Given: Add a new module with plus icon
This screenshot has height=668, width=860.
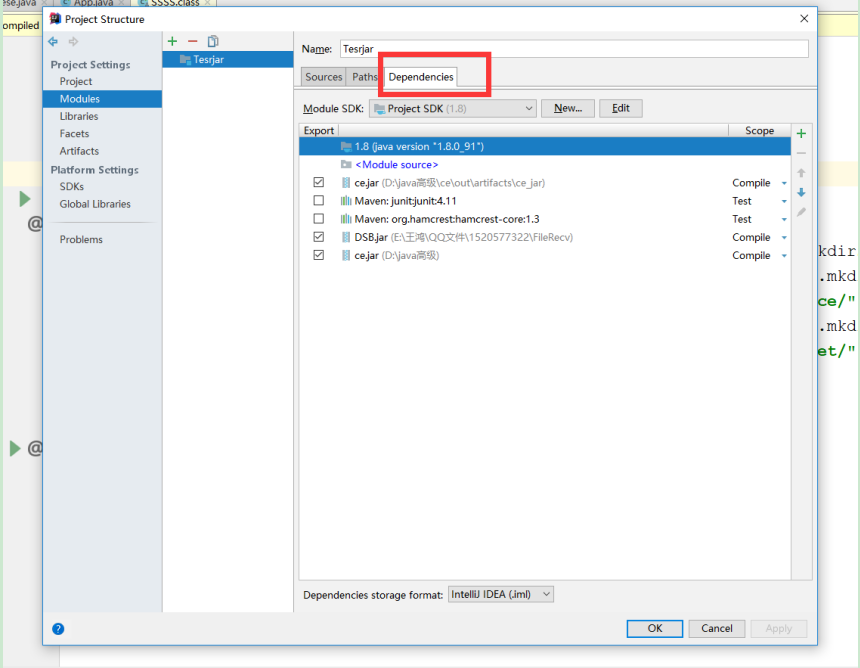Looking at the screenshot, I should [x=172, y=41].
